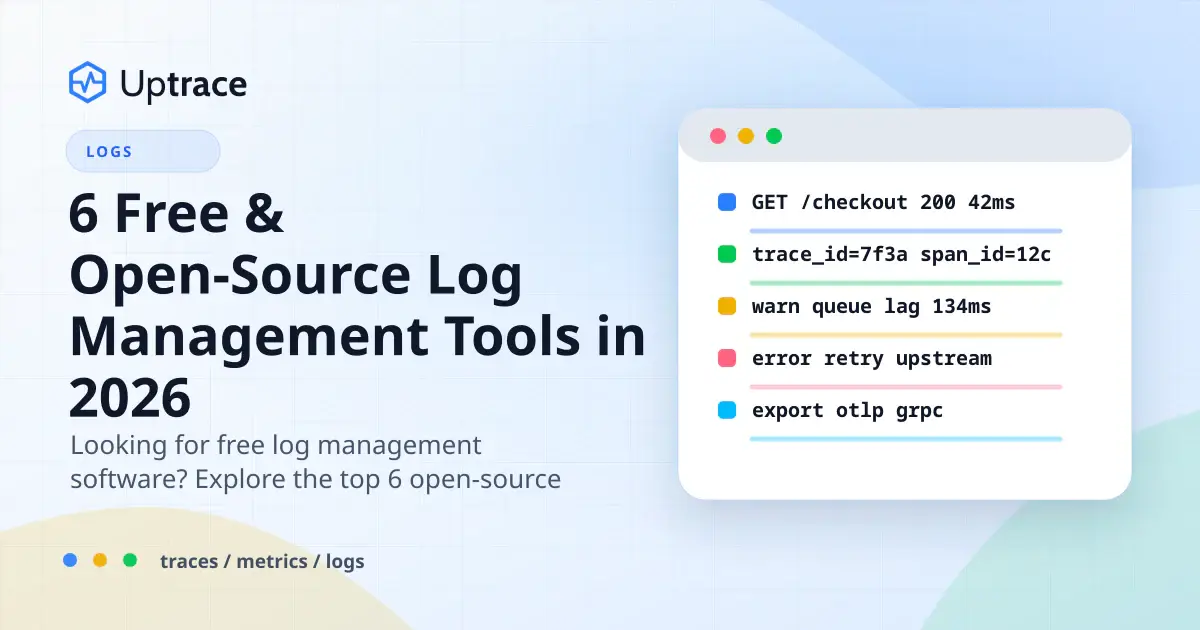Click the Uptrace brand name text
The height and width of the screenshot is (630, 1200).
pyautogui.click(x=183, y=84)
